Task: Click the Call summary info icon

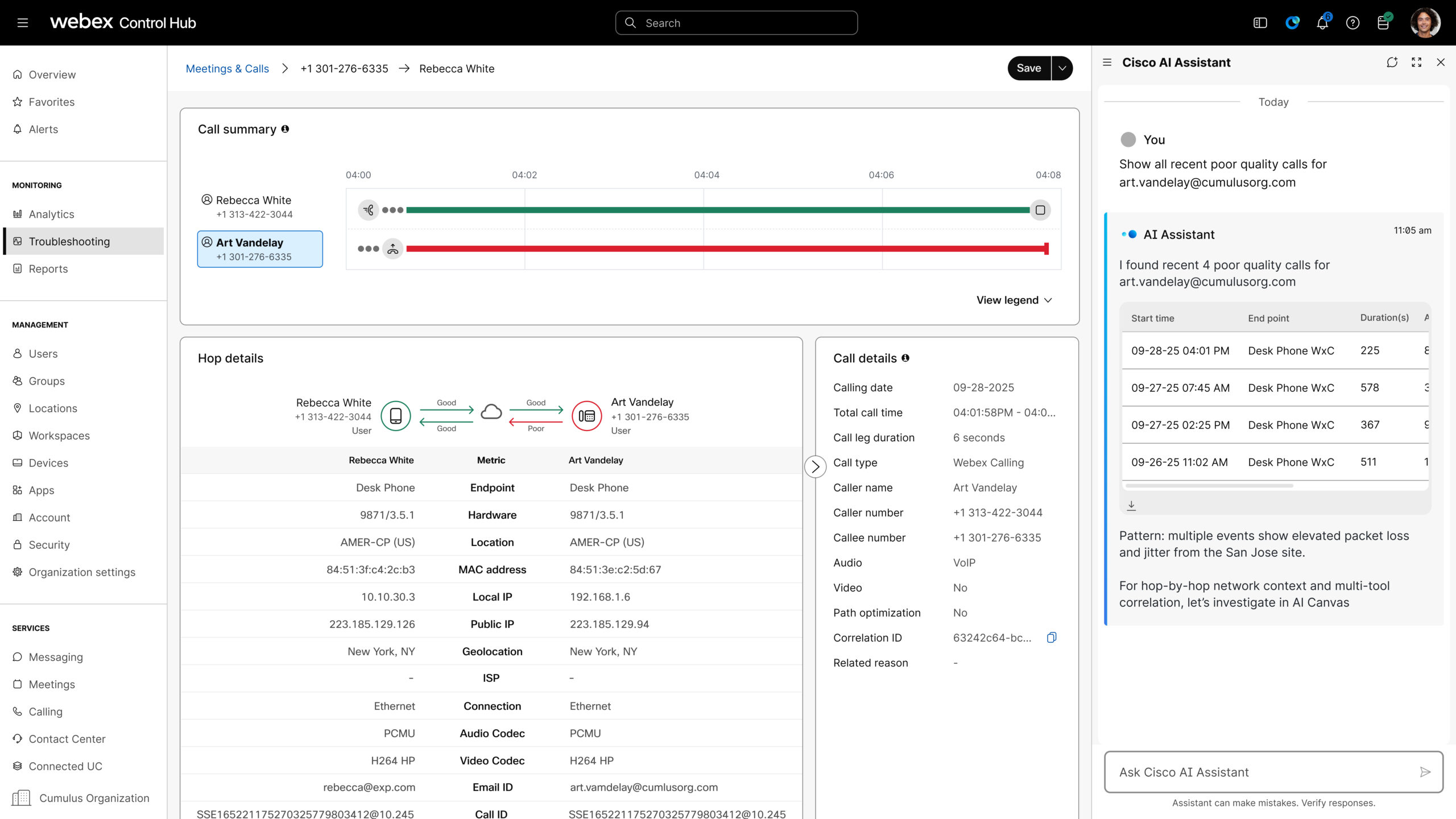Action: [x=285, y=129]
